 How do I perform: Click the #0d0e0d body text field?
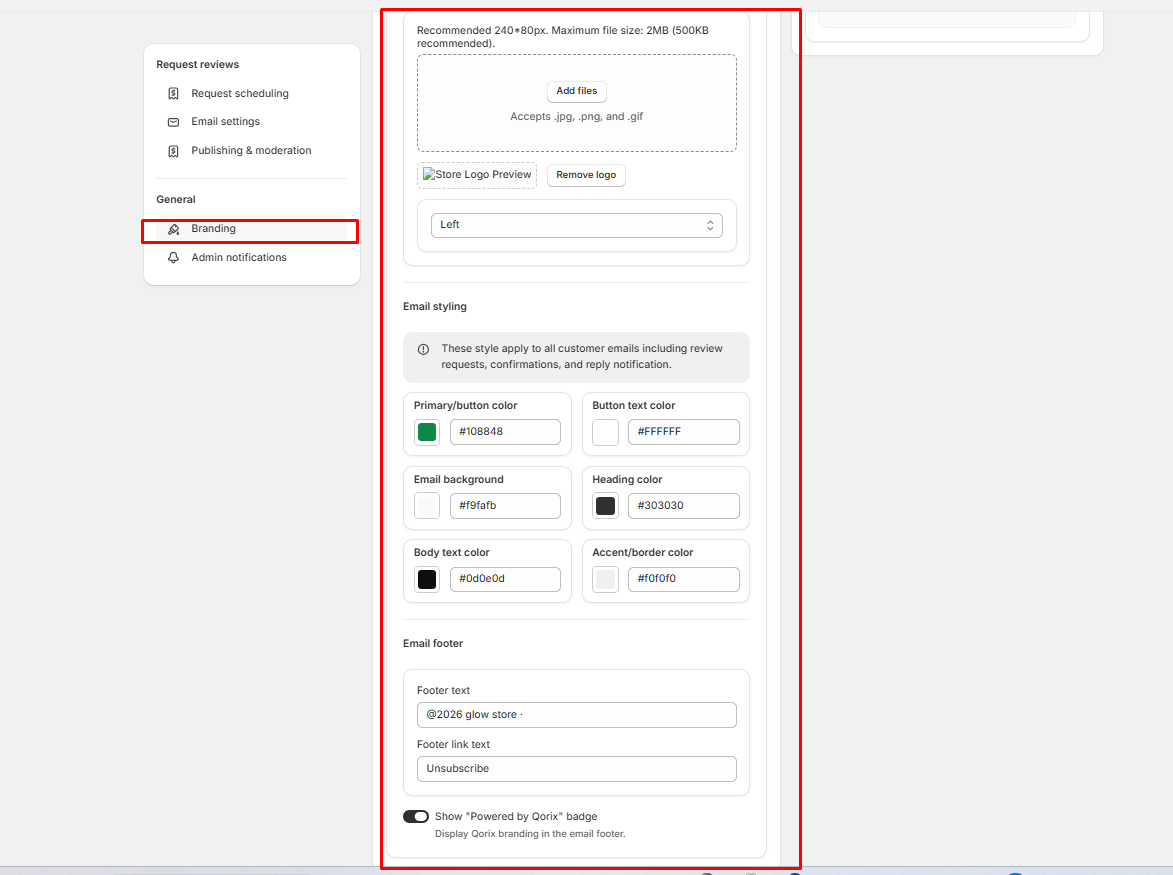[505, 580]
